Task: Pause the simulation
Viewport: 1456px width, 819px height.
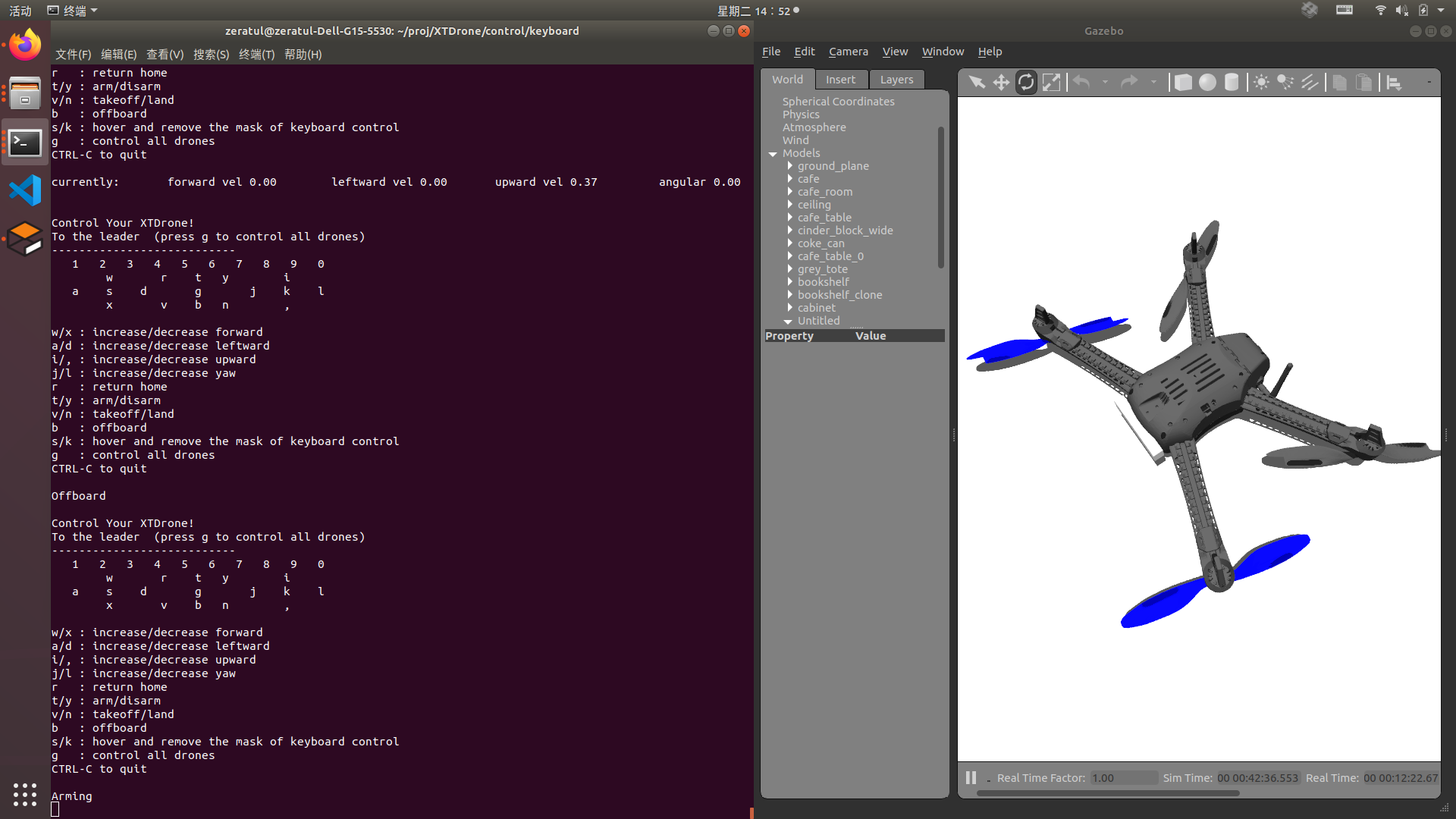Action: 971,777
